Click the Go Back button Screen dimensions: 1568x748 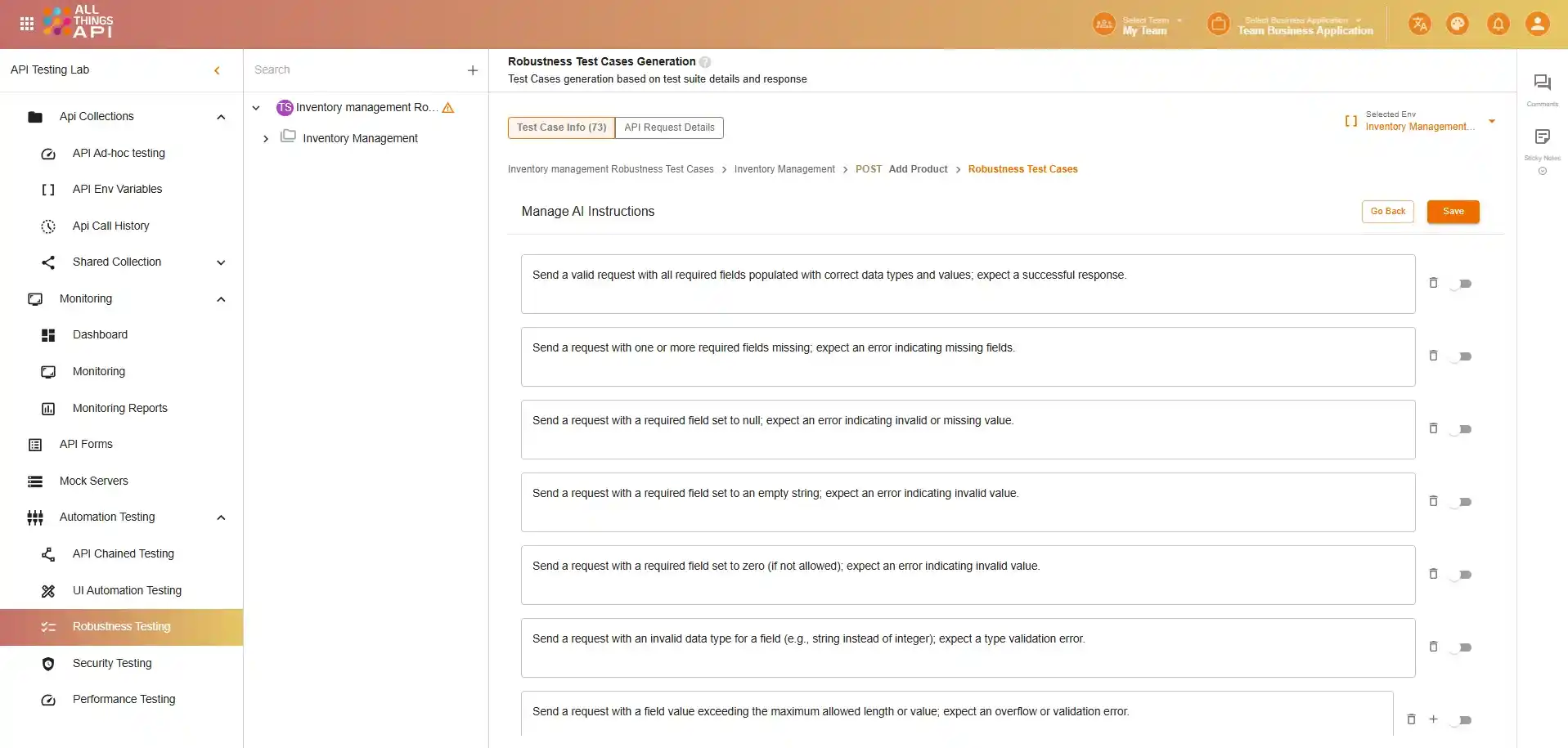[1387, 212]
